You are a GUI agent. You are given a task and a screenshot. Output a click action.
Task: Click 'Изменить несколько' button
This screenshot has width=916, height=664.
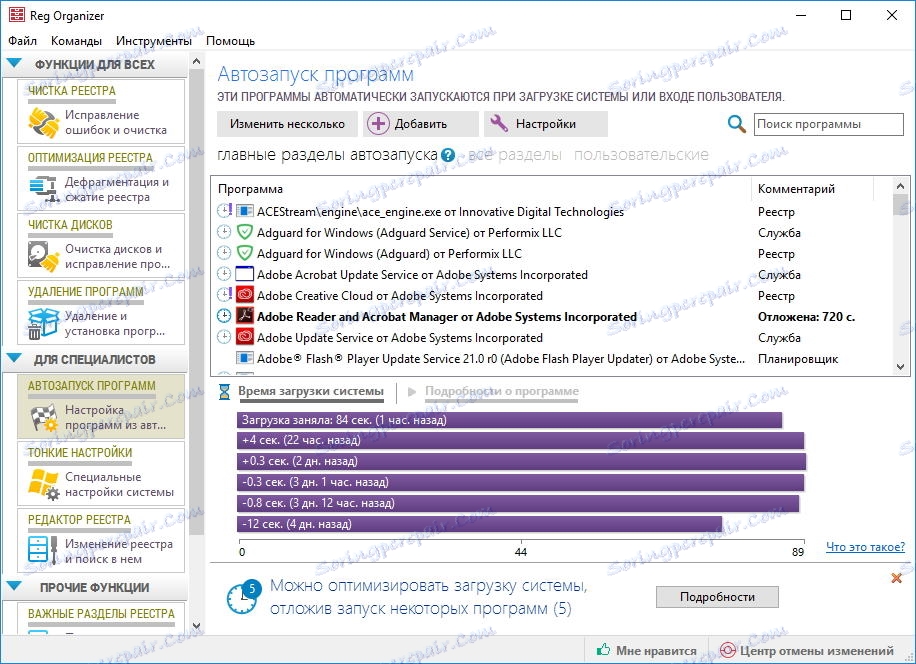coord(287,124)
